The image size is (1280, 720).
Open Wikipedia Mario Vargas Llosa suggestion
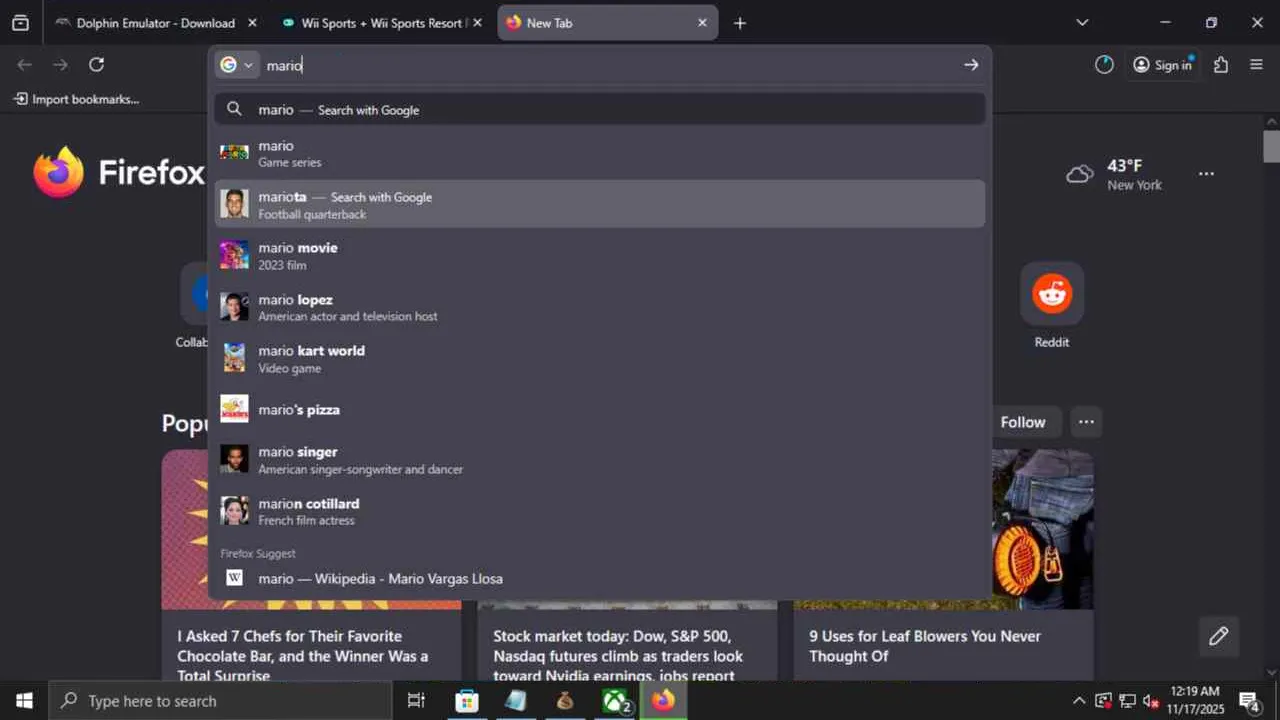(600, 578)
